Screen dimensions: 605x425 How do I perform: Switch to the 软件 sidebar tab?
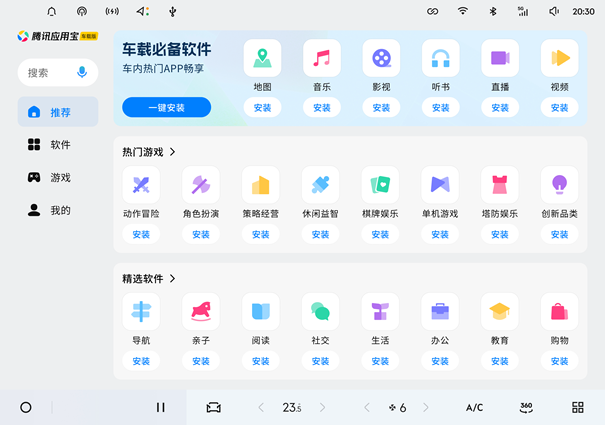pyautogui.click(x=58, y=145)
